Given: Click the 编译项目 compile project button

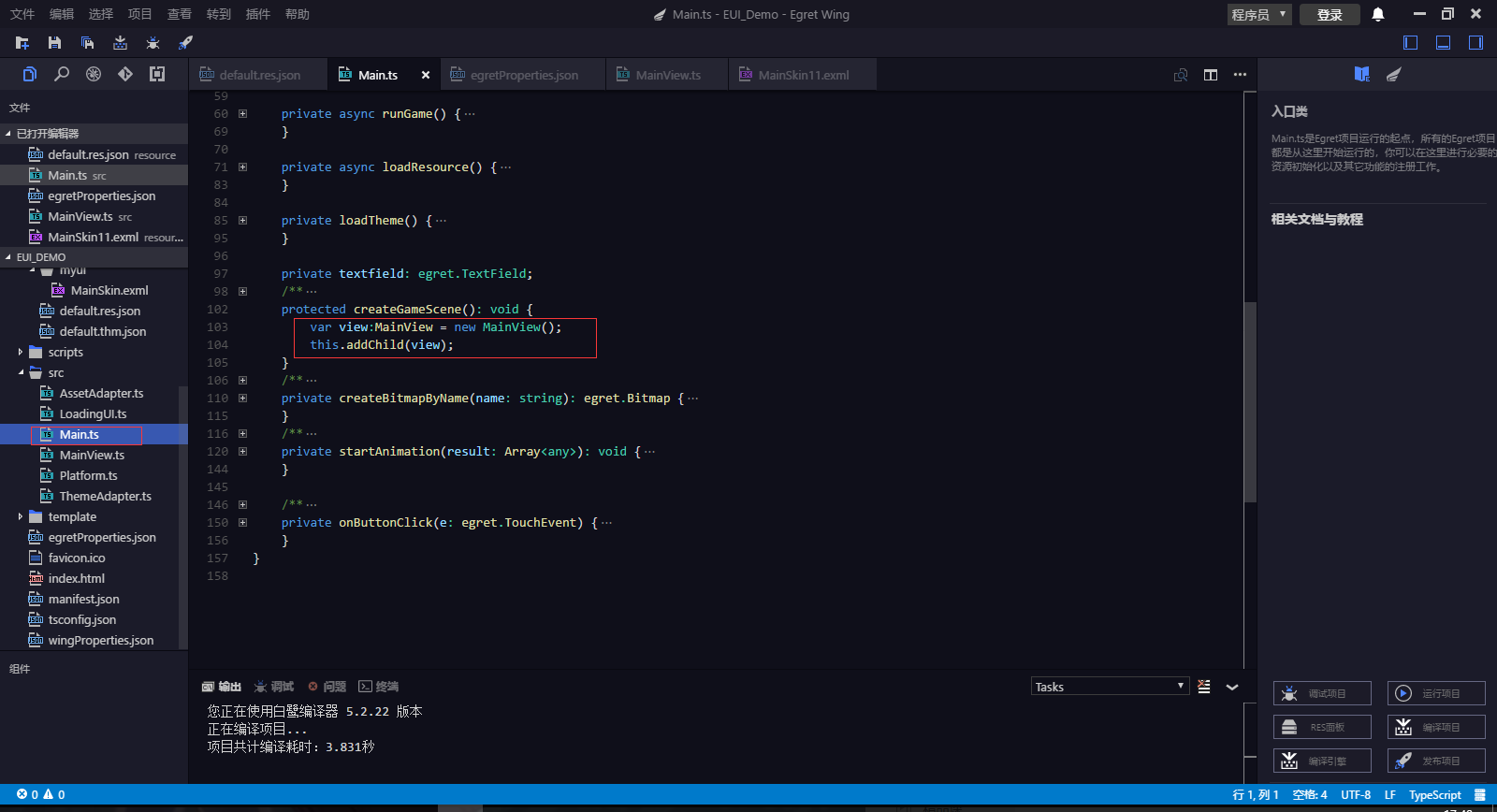Looking at the screenshot, I should (1436, 727).
